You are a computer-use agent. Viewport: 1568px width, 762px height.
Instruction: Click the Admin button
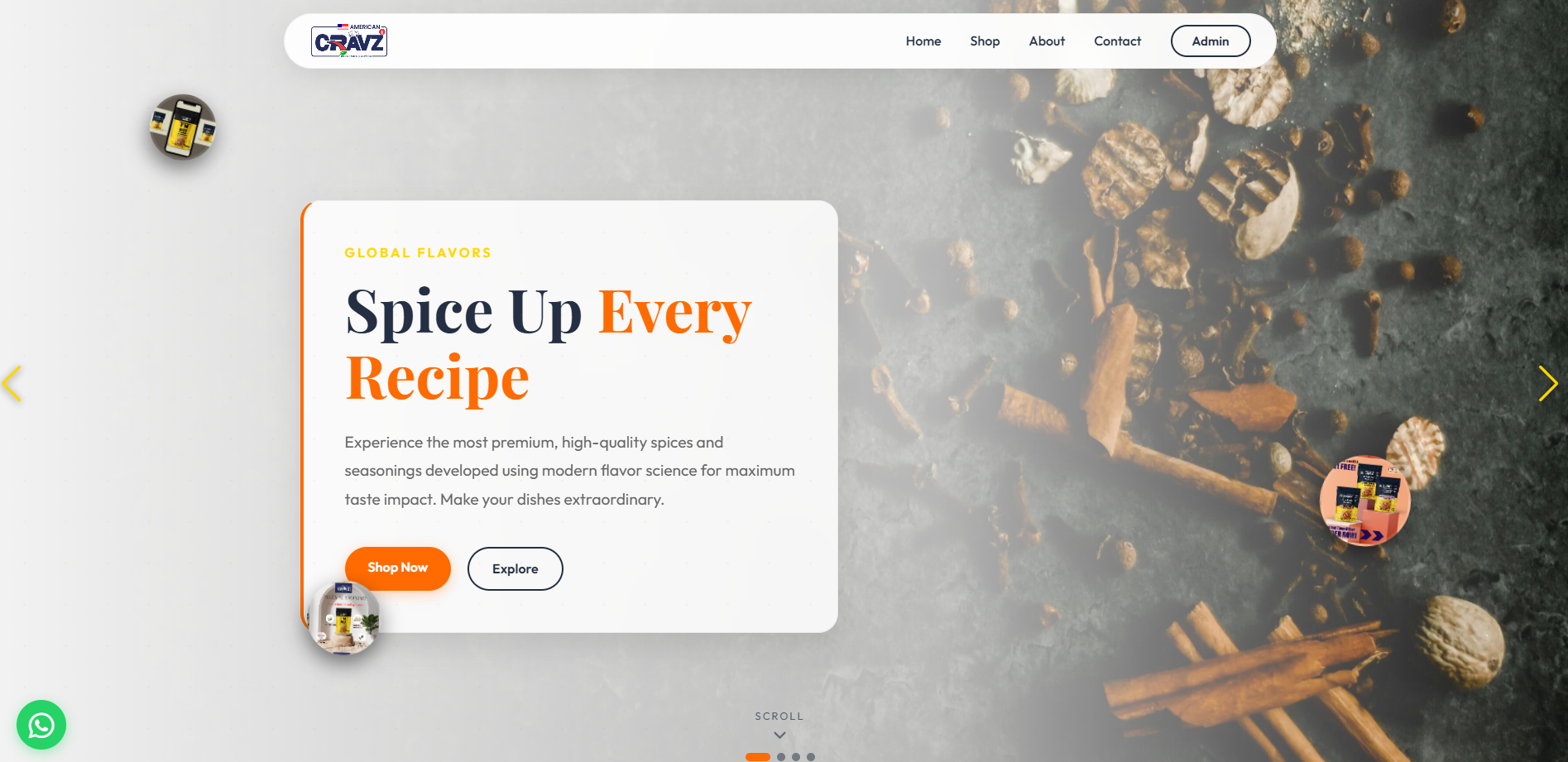coord(1211,41)
